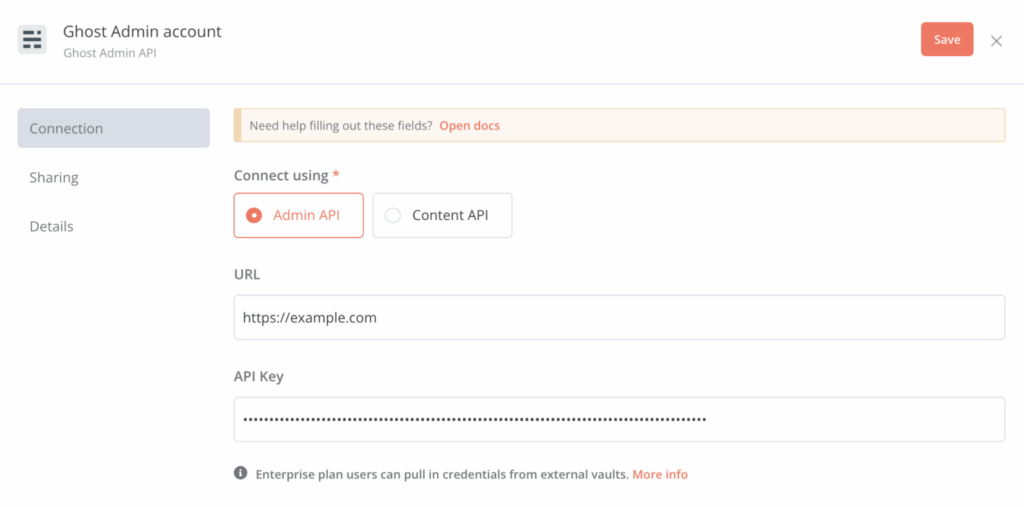
Task: Open the docs link in help banner
Action: pos(469,126)
